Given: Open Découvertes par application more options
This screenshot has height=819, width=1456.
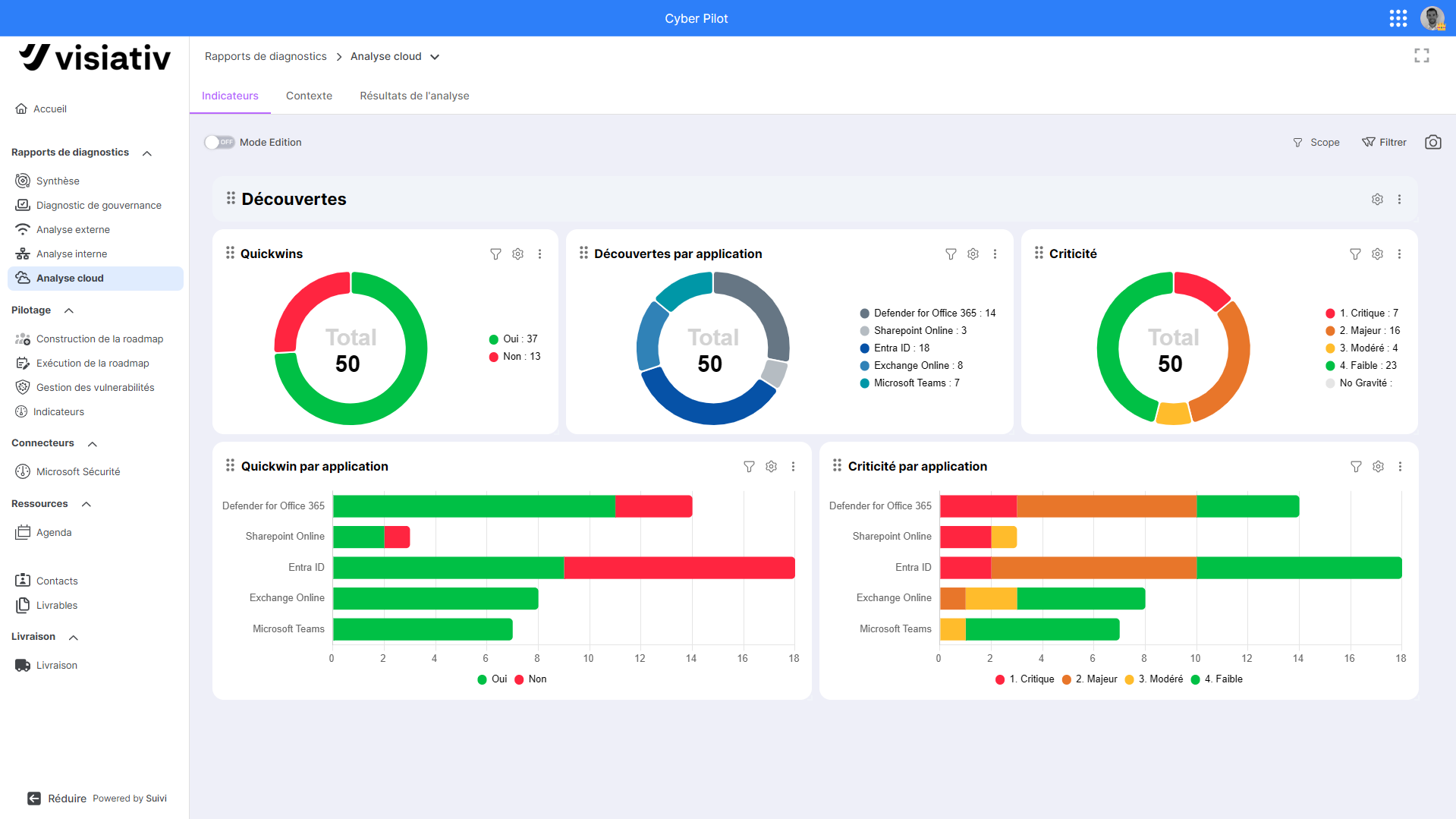Looking at the screenshot, I should pyautogui.click(x=995, y=254).
